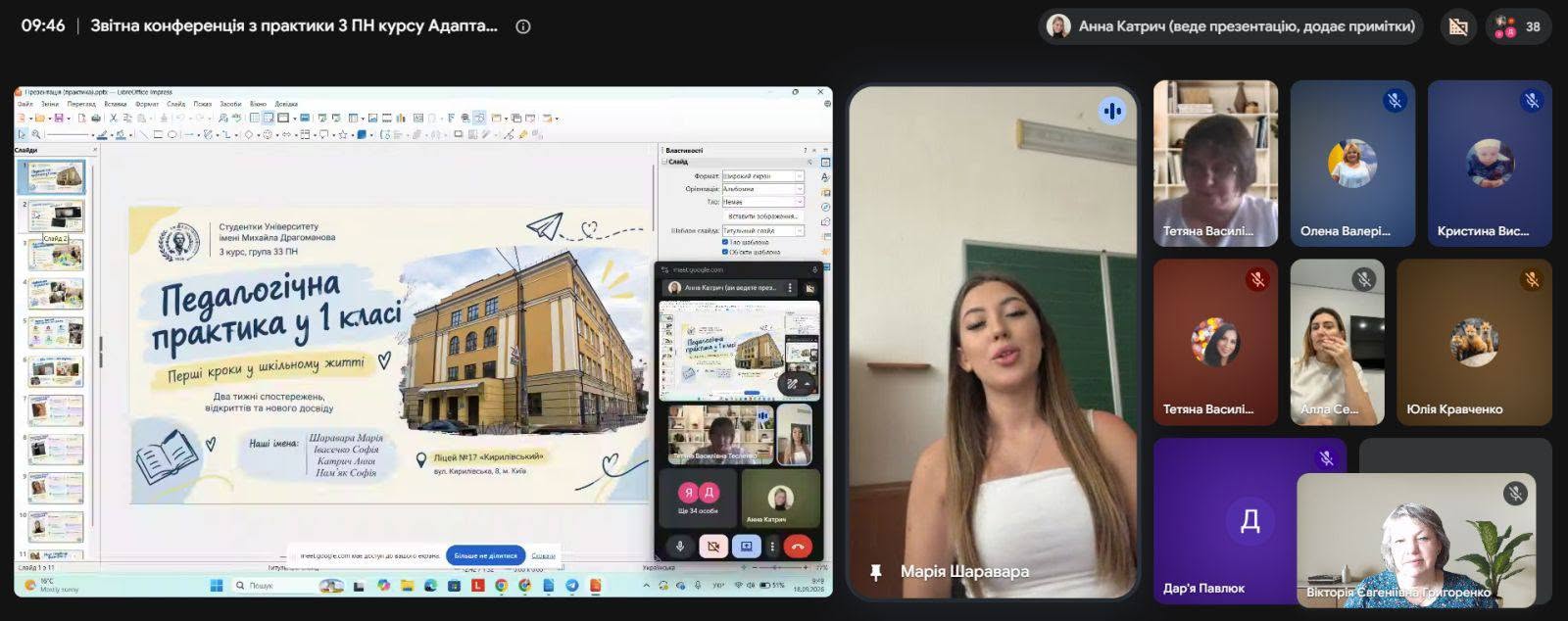This screenshot has height=621, width=1568.
Task: Click the fill color swatch in Impress
Action: tap(121, 134)
